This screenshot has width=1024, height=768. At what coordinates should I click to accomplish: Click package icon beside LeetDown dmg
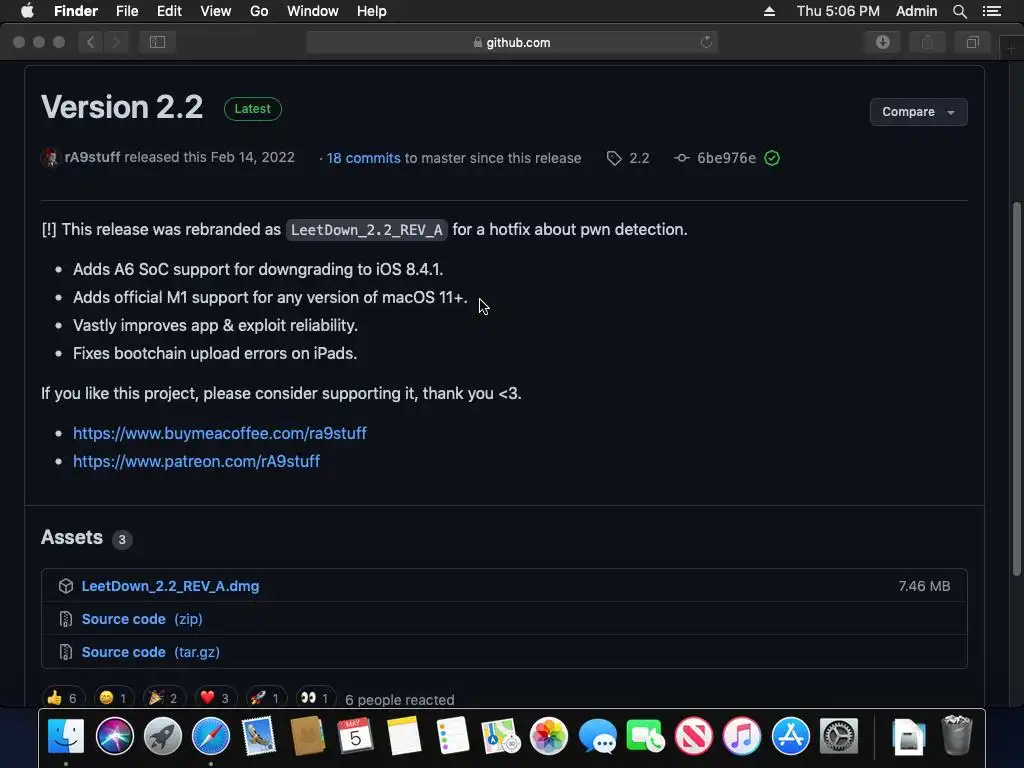65,586
